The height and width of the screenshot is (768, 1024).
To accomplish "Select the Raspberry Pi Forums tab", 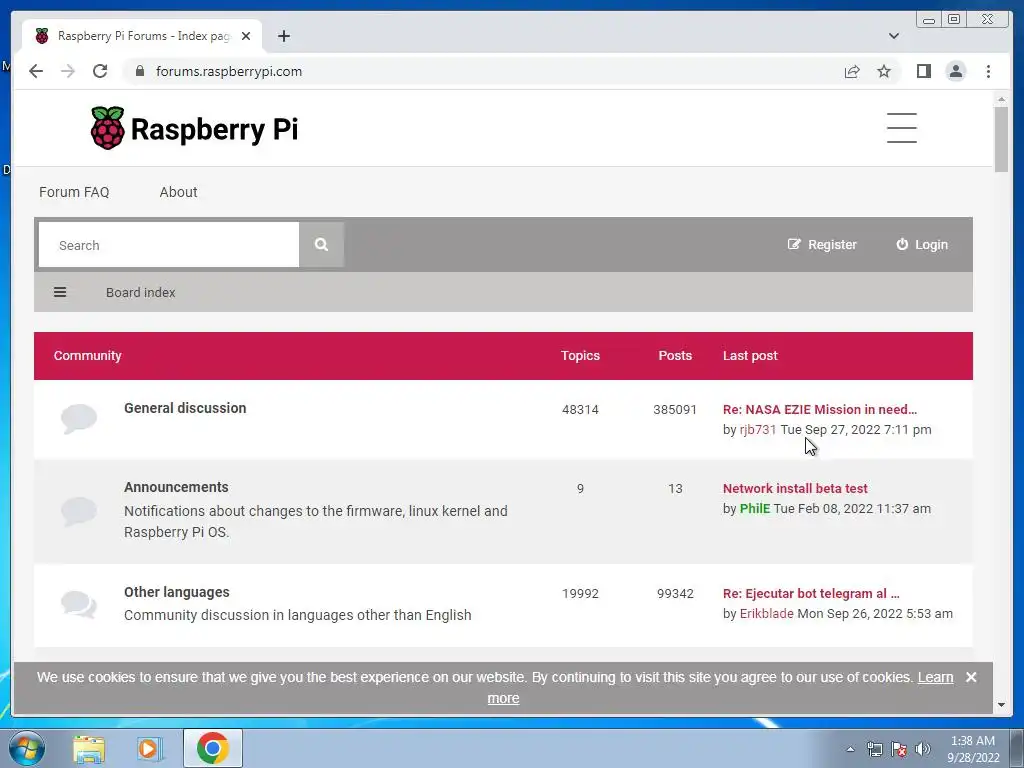I will point(143,36).
